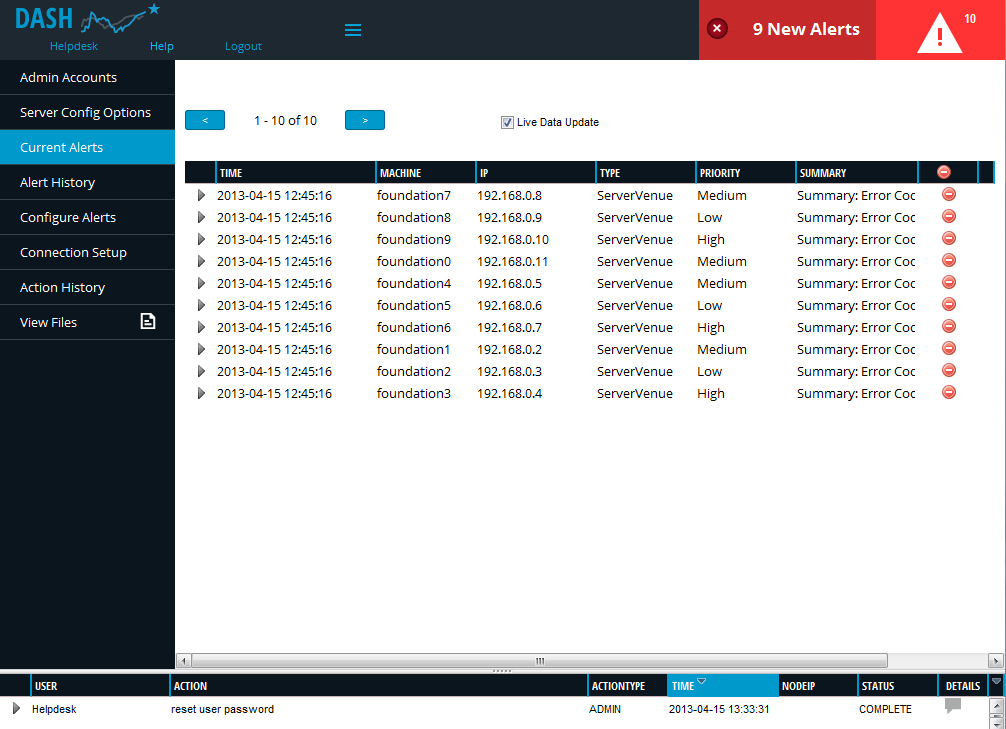Sort action history by TIME column

tap(722, 685)
